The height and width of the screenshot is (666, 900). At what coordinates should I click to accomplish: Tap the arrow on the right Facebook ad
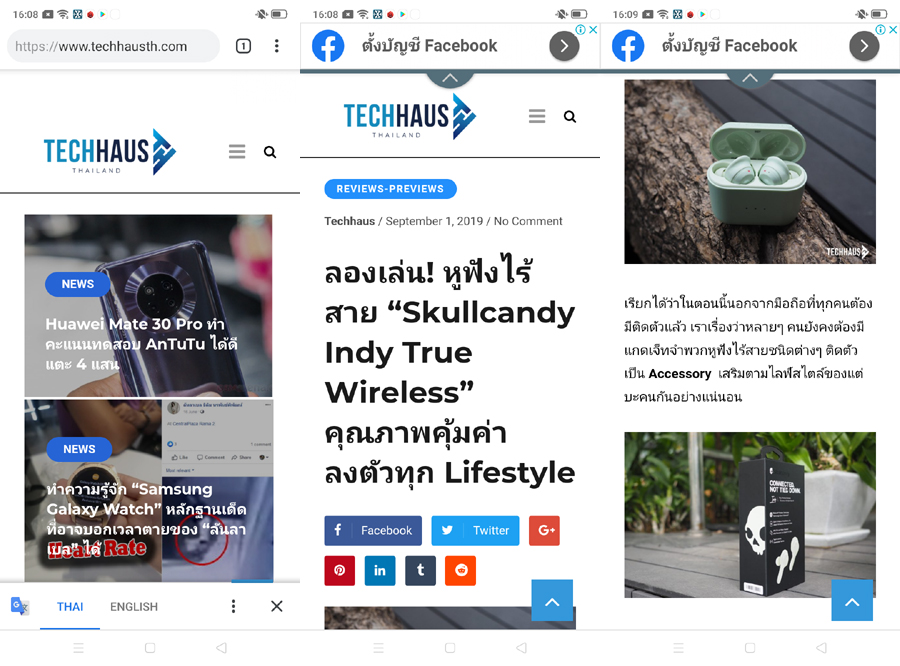point(864,46)
